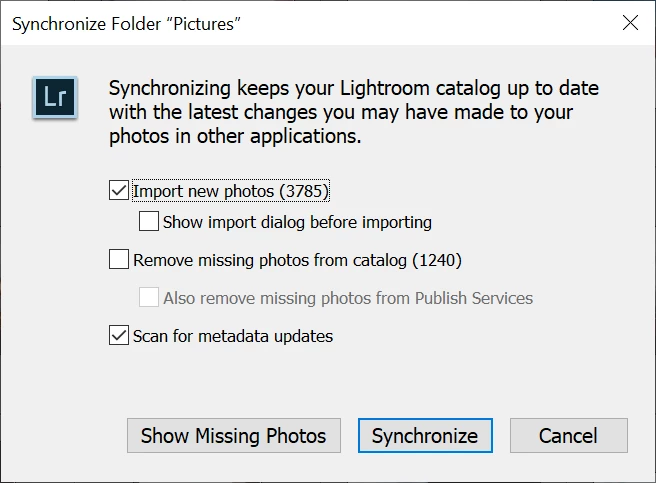Enable Show import dialog before importing checkbox
Screen dimensions: 656x483
coord(149,221)
